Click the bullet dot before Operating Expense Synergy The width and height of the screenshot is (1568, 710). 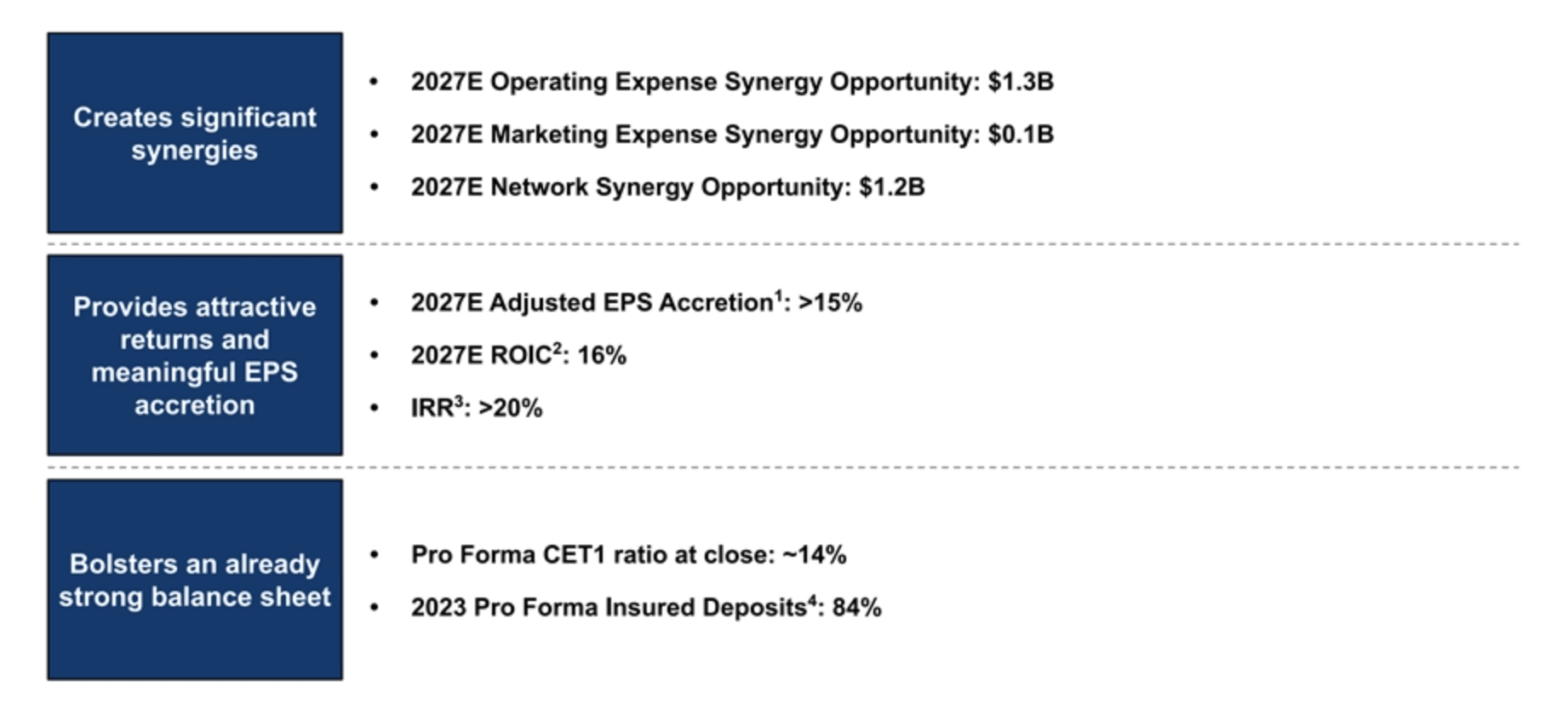(x=374, y=82)
